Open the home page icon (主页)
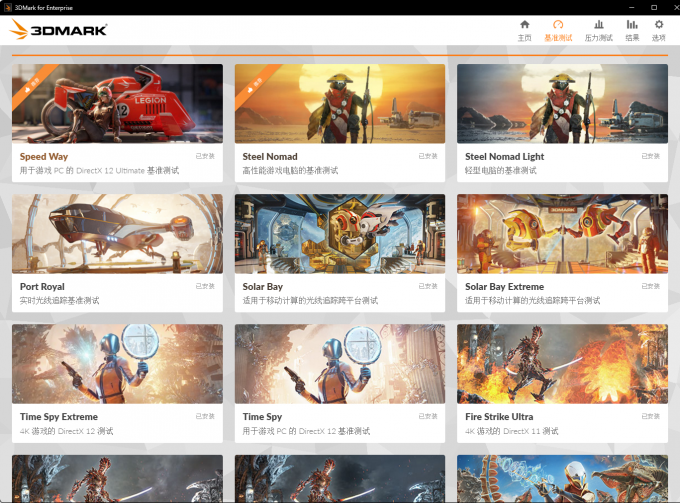This screenshot has width=680, height=503. click(x=525, y=25)
